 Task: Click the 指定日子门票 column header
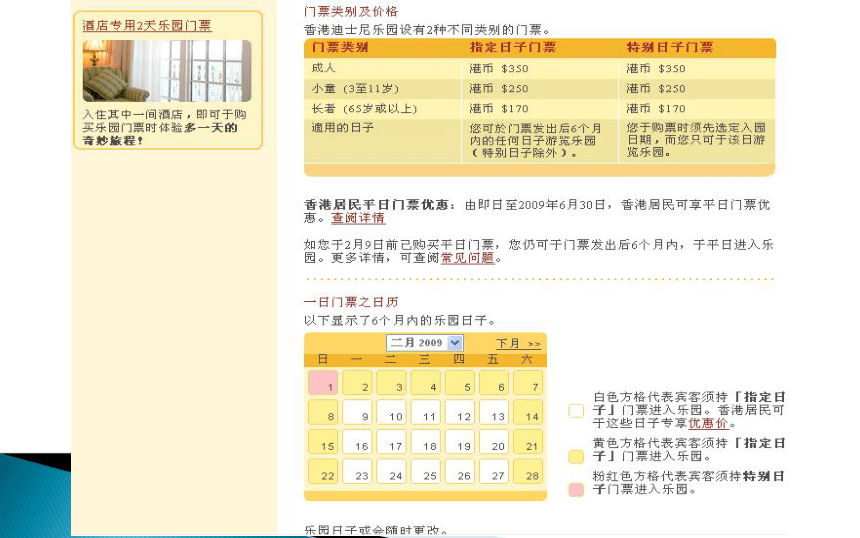point(512,48)
